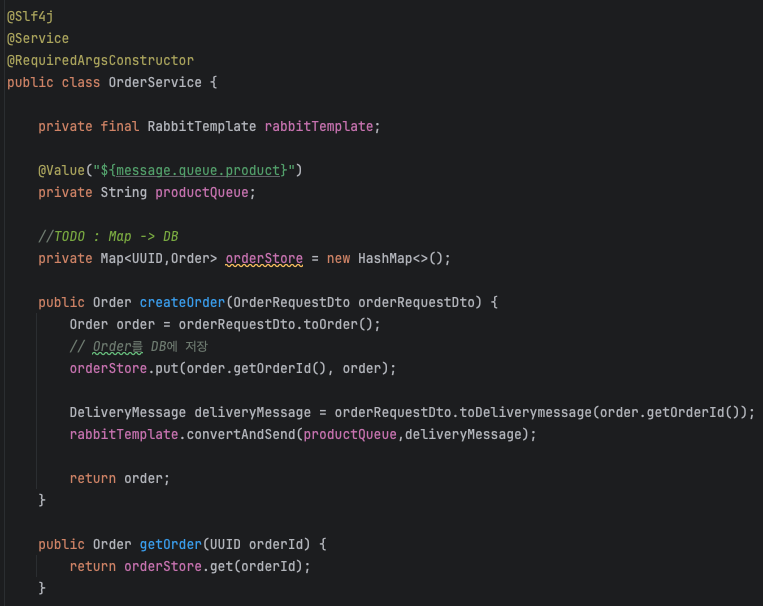Click productQueue in the private String declaration
Viewport: 763px width, 606px height.
pos(202,192)
